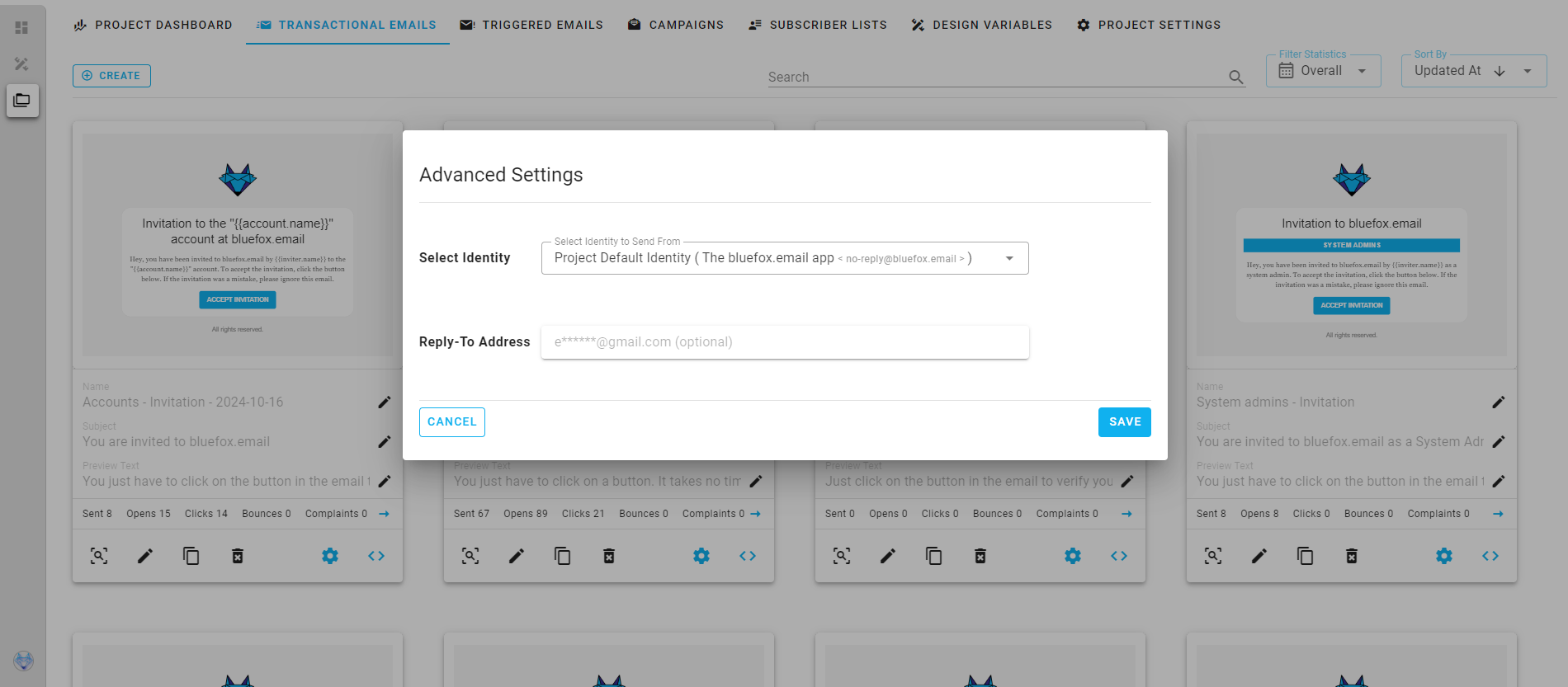Screen dimensions: 1568x687
Task: Open the Sort By Updated At dropdown
Action: (1474, 71)
